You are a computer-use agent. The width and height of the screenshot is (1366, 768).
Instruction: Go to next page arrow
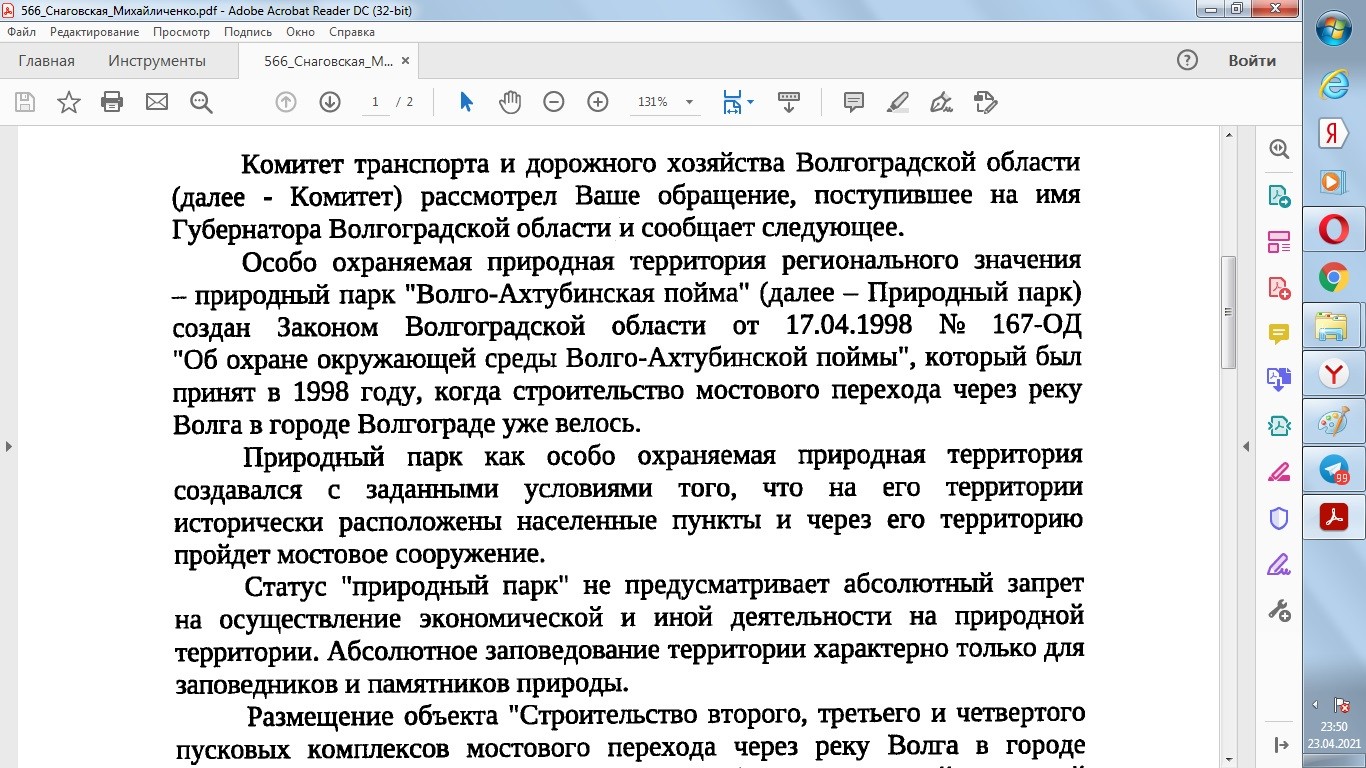pyautogui.click(x=330, y=102)
